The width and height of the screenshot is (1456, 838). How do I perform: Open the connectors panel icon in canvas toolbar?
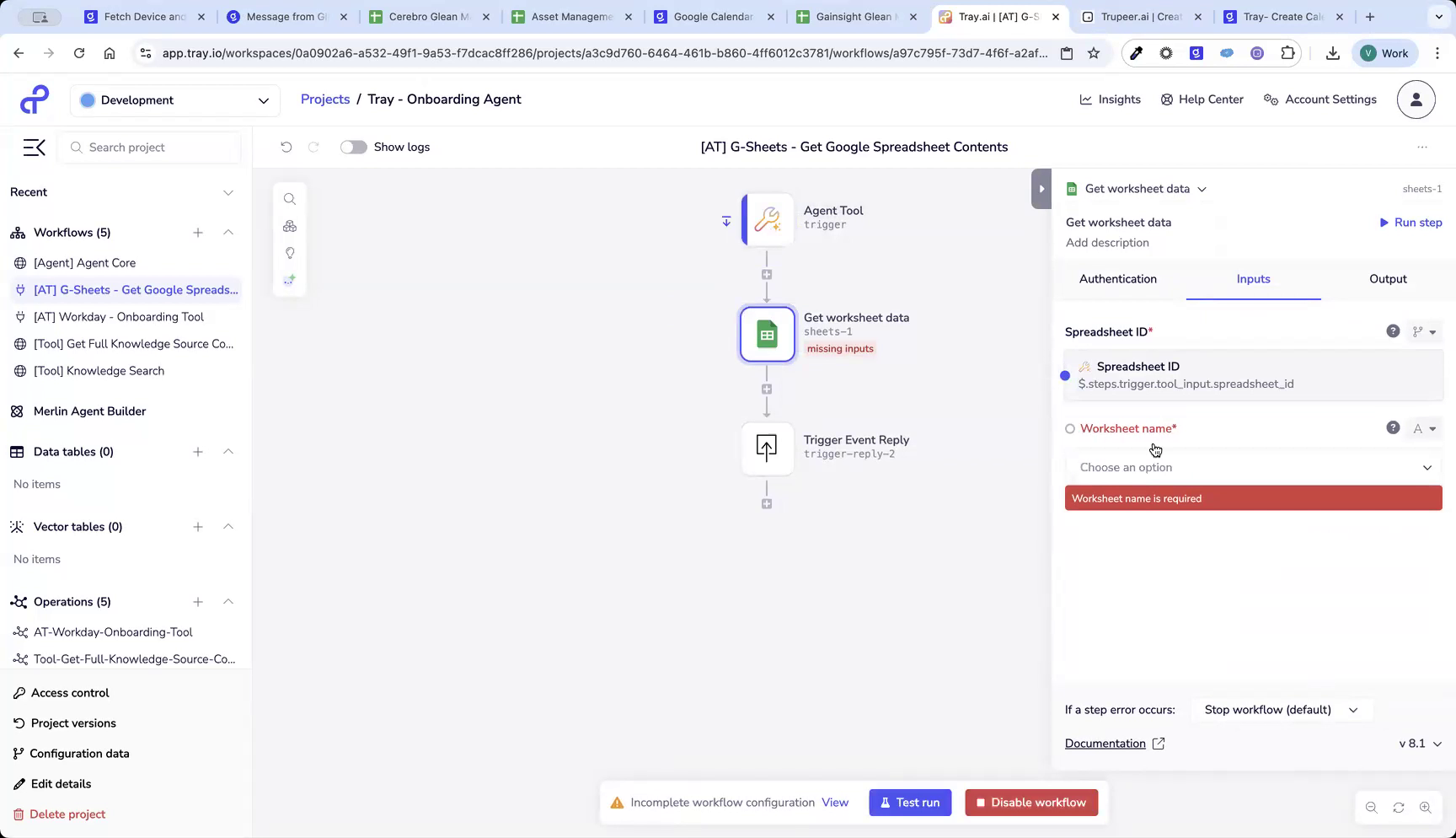pos(290,226)
